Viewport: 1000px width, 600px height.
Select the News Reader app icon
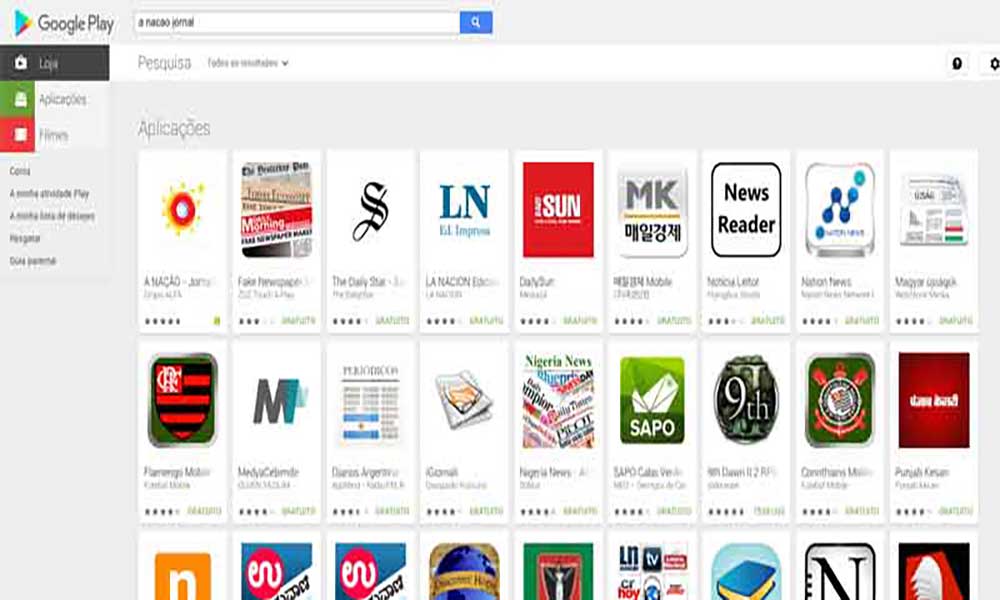[x=746, y=209]
